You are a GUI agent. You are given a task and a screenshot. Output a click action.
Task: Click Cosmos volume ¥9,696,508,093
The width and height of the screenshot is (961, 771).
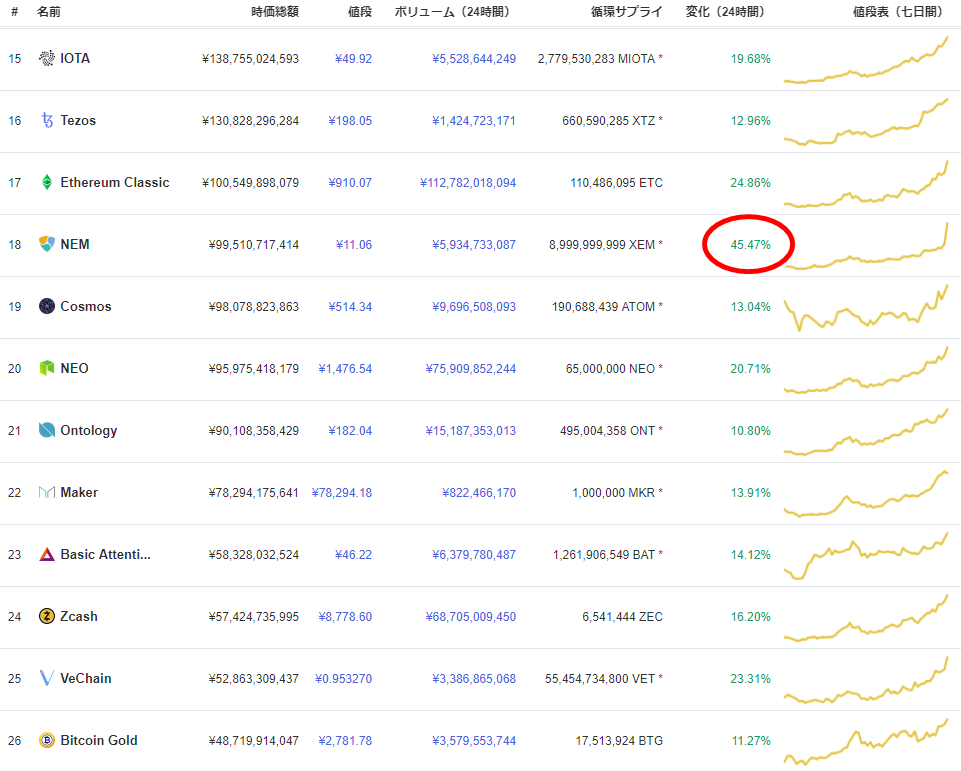click(x=474, y=306)
